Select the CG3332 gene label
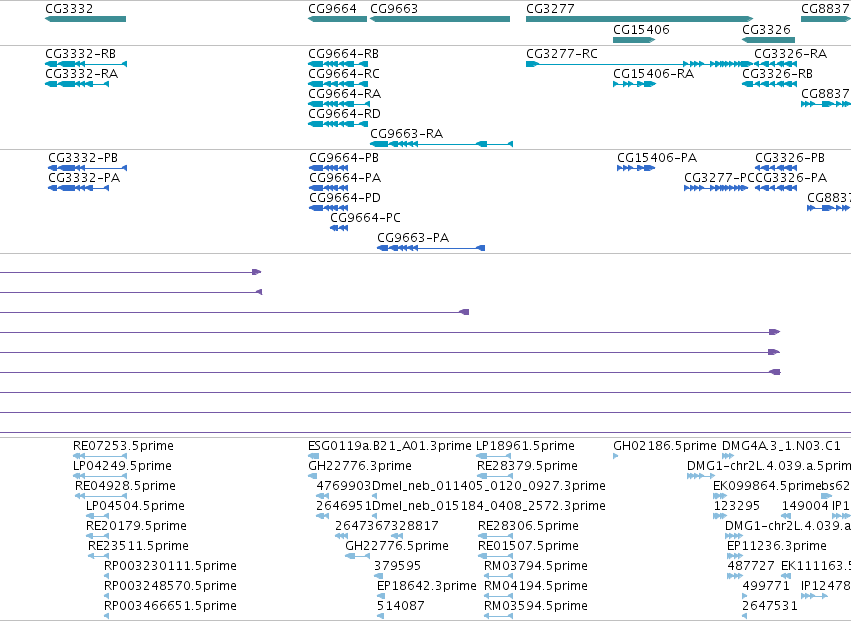 tap(69, 9)
